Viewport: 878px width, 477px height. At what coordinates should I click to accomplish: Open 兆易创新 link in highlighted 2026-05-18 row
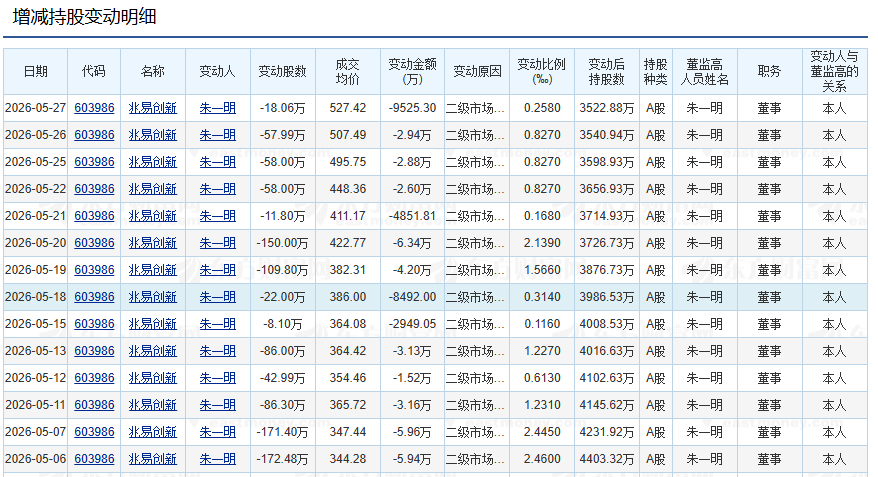point(153,297)
